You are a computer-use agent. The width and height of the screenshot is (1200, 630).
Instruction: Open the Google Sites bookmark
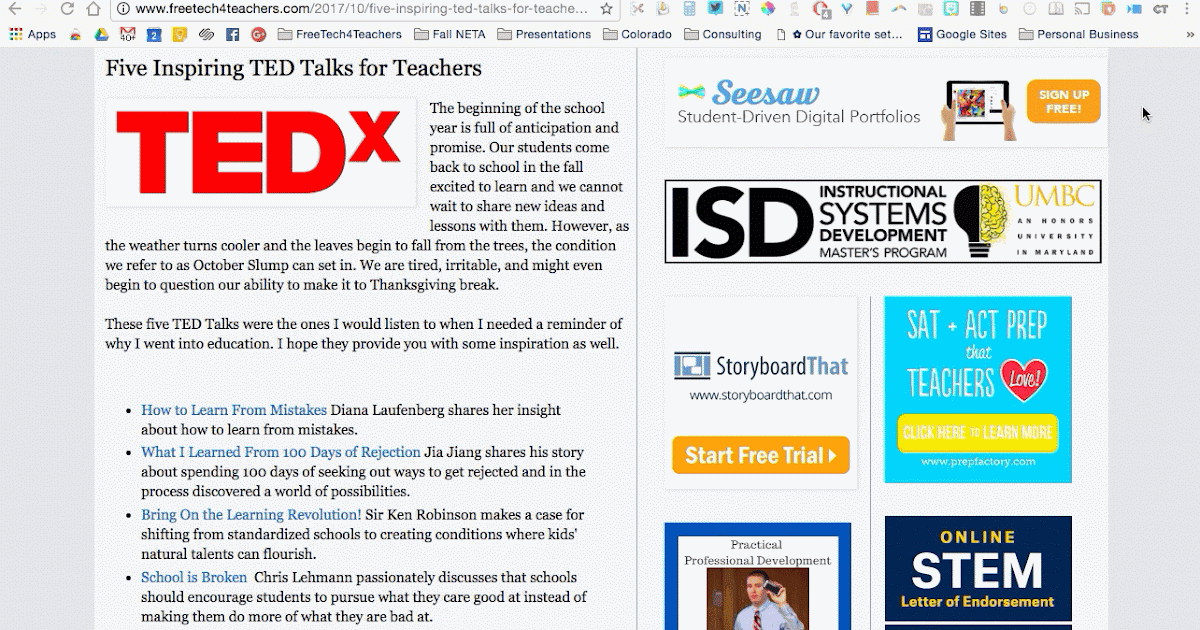(x=963, y=34)
